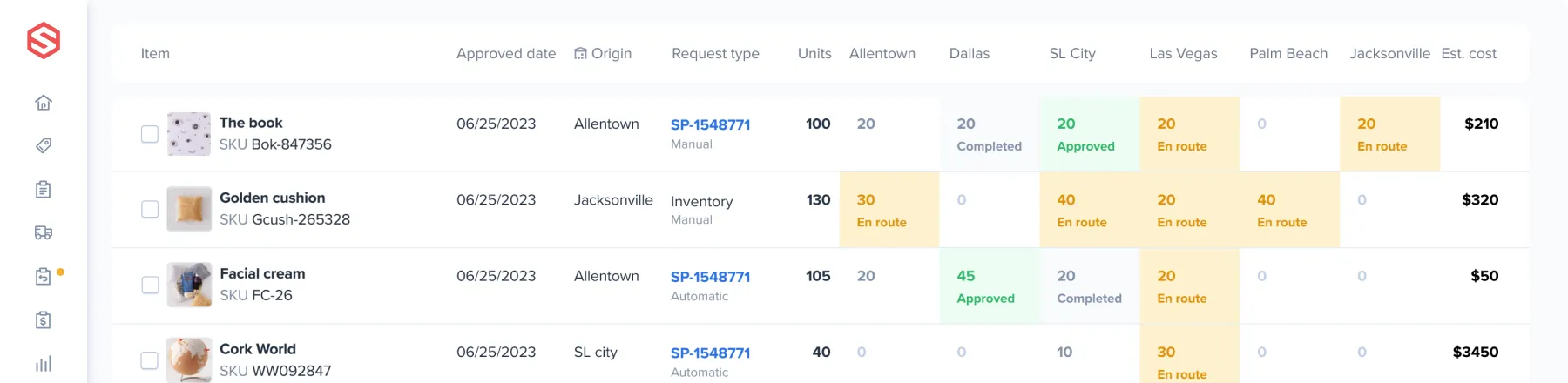The width and height of the screenshot is (1568, 383).
Task: Click the $210 estimated cost
Action: tap(1481, 124)
